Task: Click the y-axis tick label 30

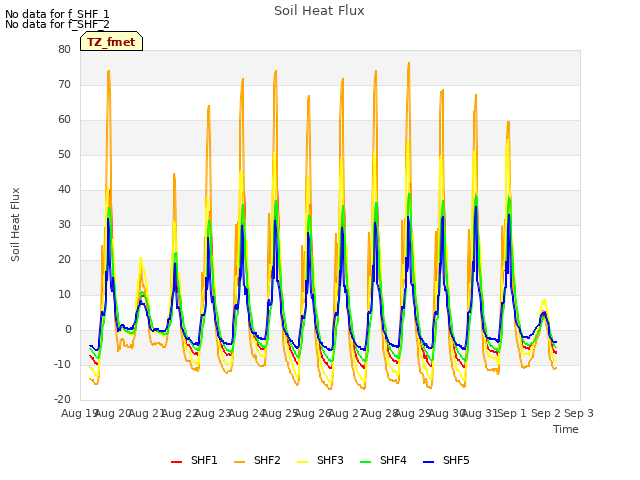Action: 64,224
